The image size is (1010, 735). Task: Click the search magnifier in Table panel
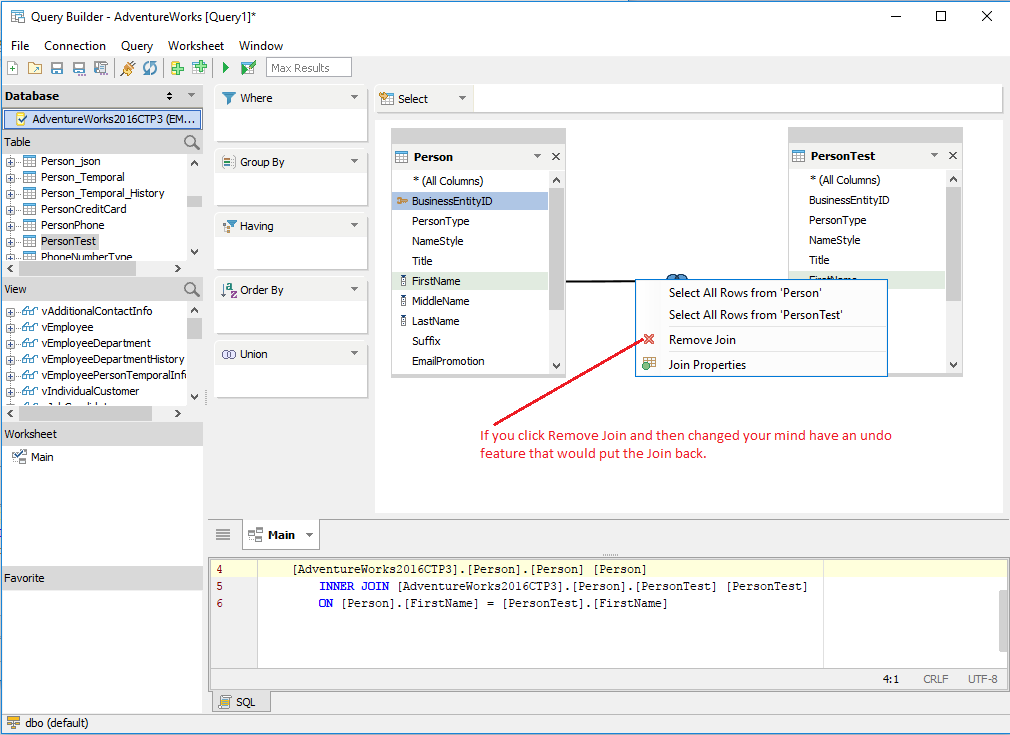(x=192, y=143)
